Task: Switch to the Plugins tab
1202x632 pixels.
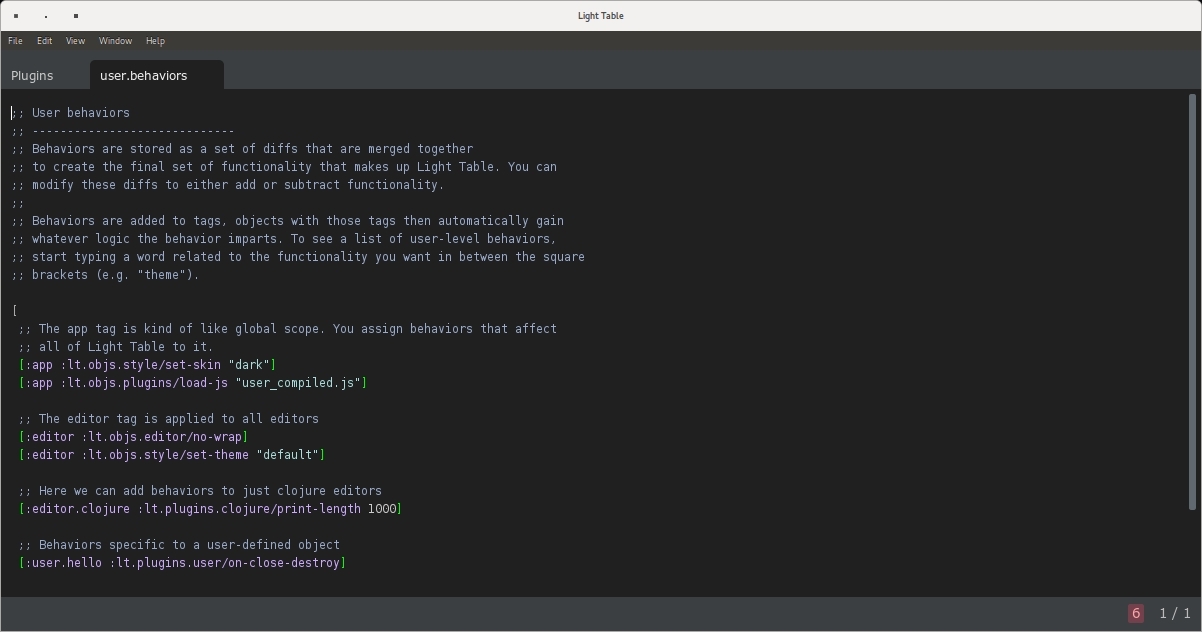Action: coord(32,76)
